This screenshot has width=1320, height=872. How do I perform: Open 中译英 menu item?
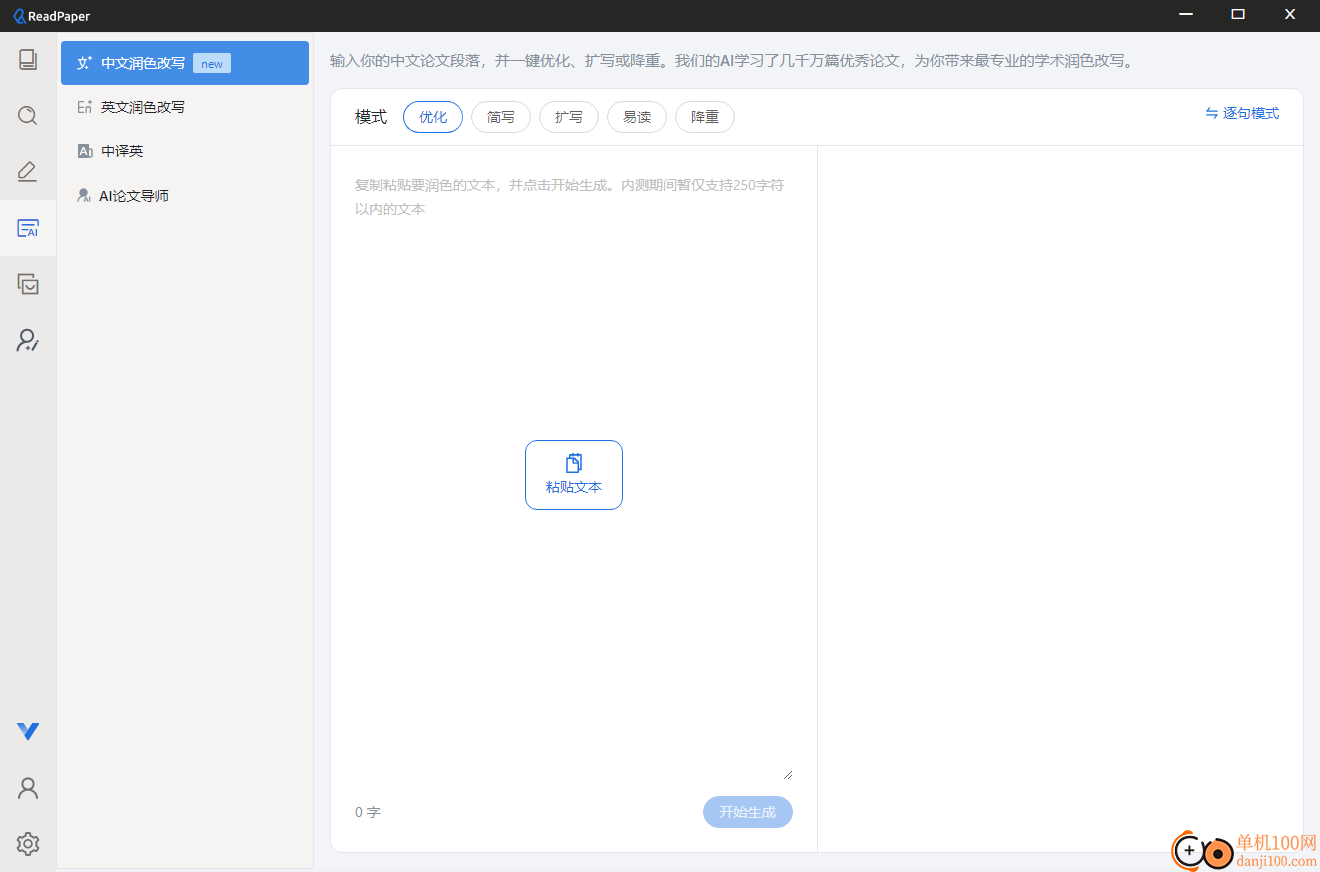[185, 151]
